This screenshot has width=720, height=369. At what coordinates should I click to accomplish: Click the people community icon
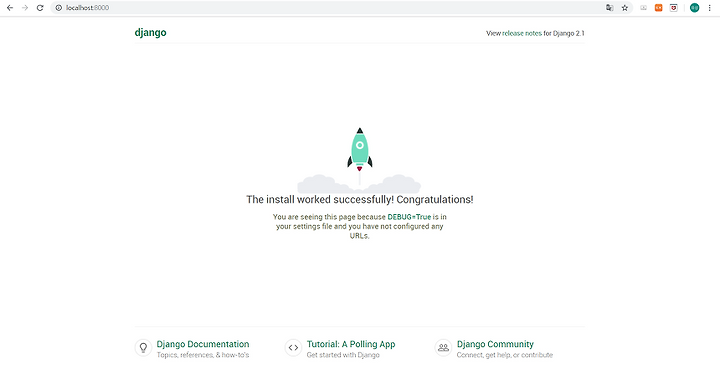click(x=443, y=347)
